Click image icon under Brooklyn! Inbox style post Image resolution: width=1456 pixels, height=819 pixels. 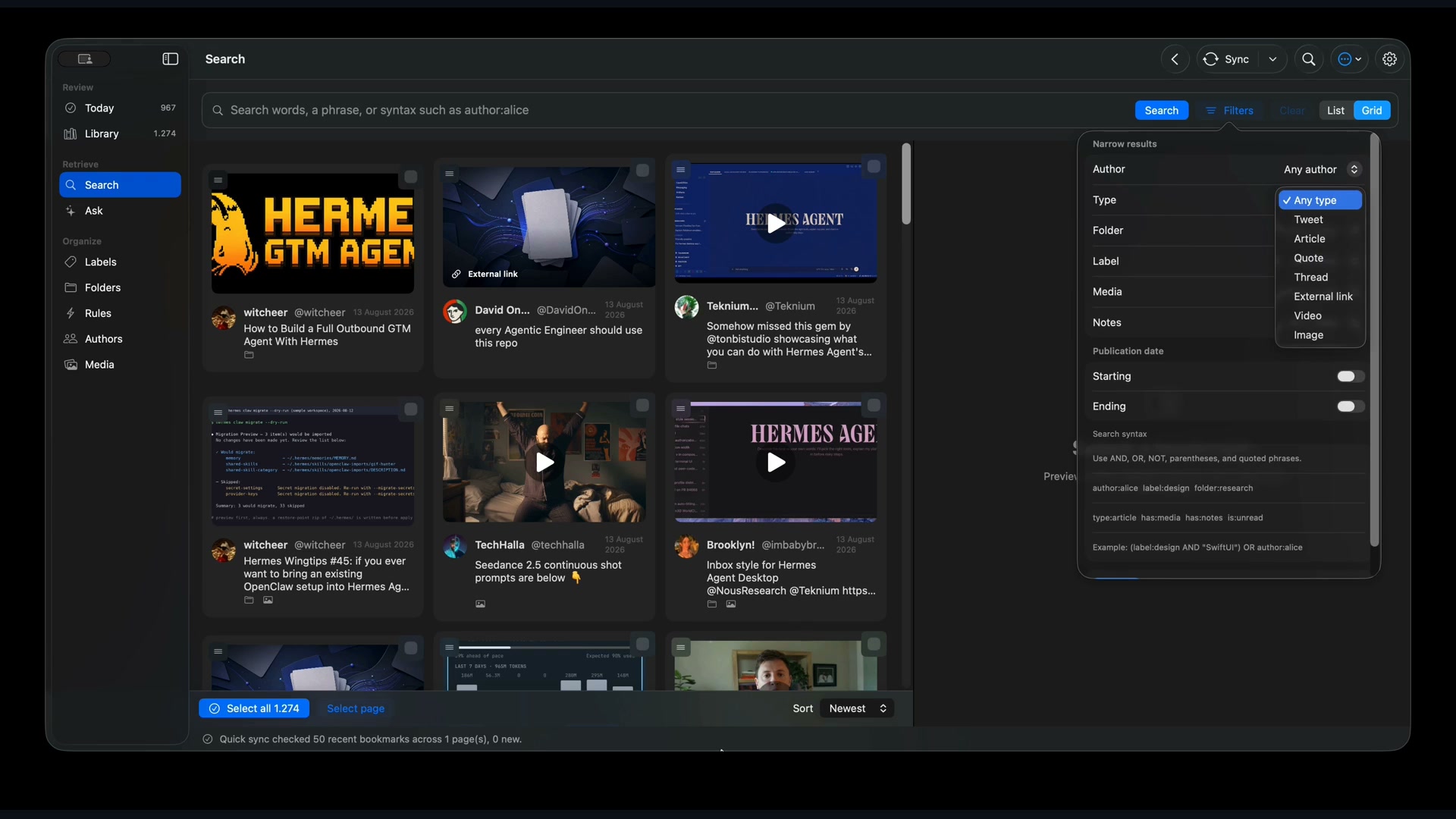coord(731,604)
